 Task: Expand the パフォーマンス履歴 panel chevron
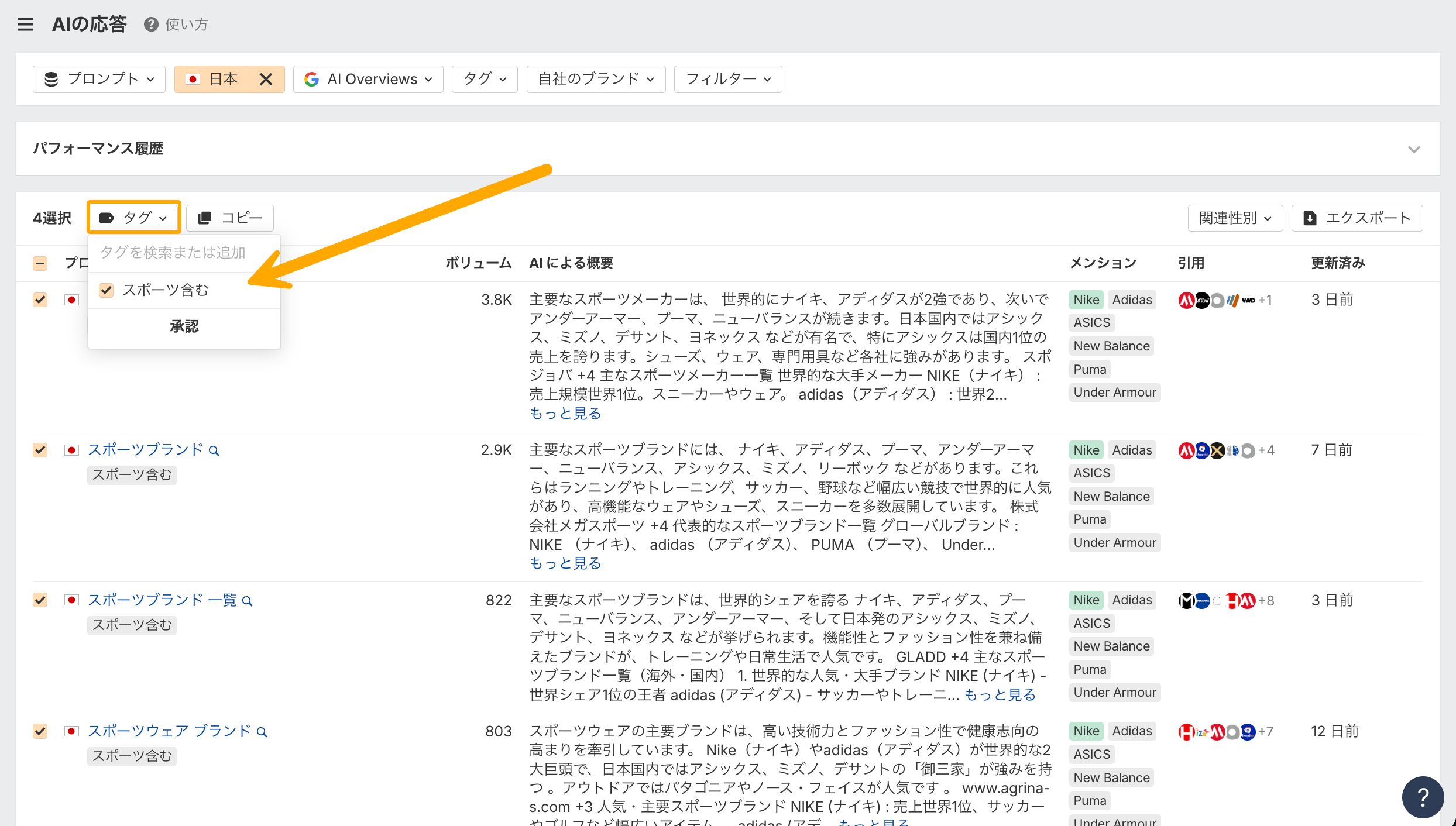1414,149
